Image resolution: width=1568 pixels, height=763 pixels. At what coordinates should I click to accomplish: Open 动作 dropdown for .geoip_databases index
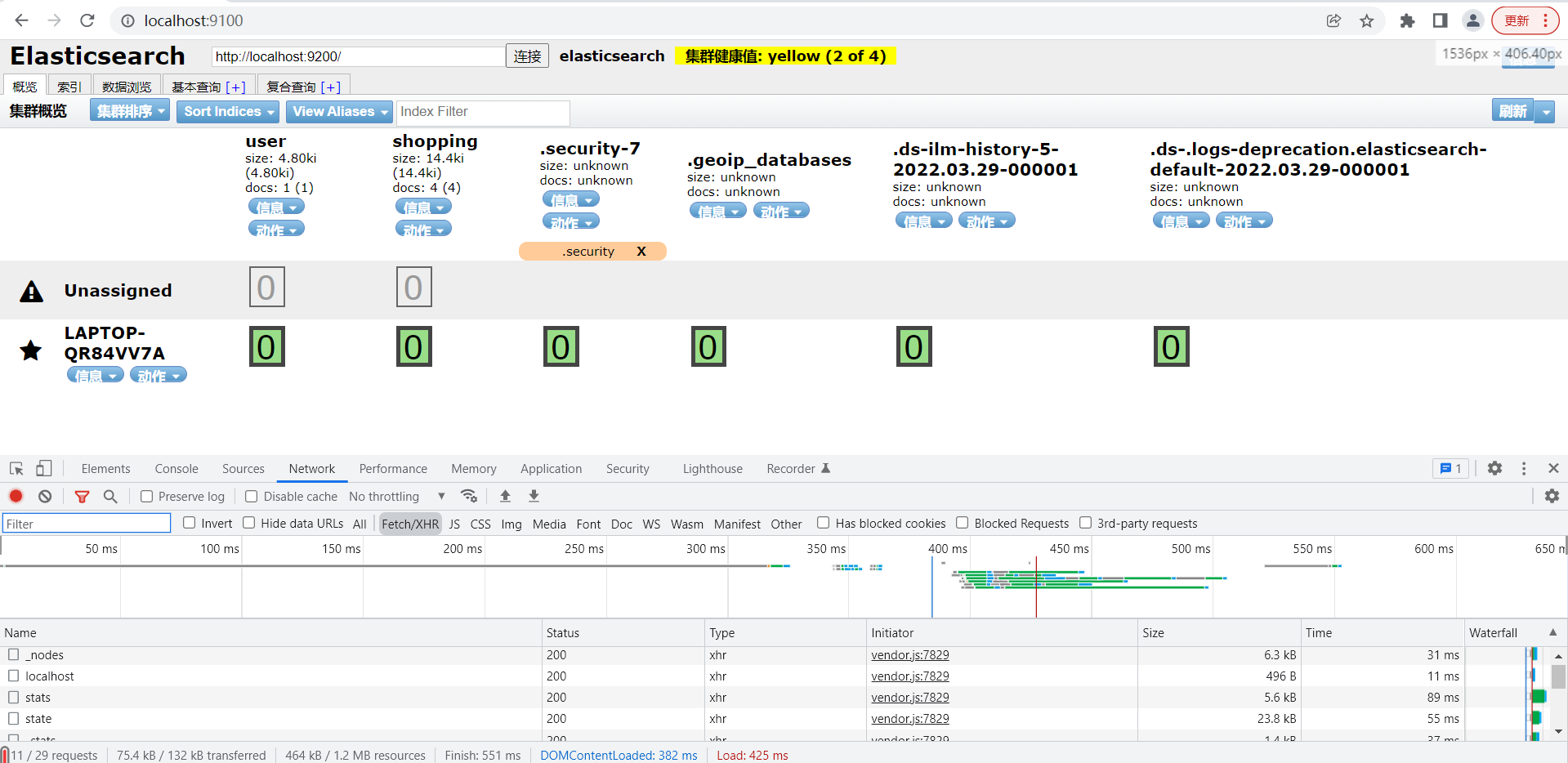coord(781,211)
